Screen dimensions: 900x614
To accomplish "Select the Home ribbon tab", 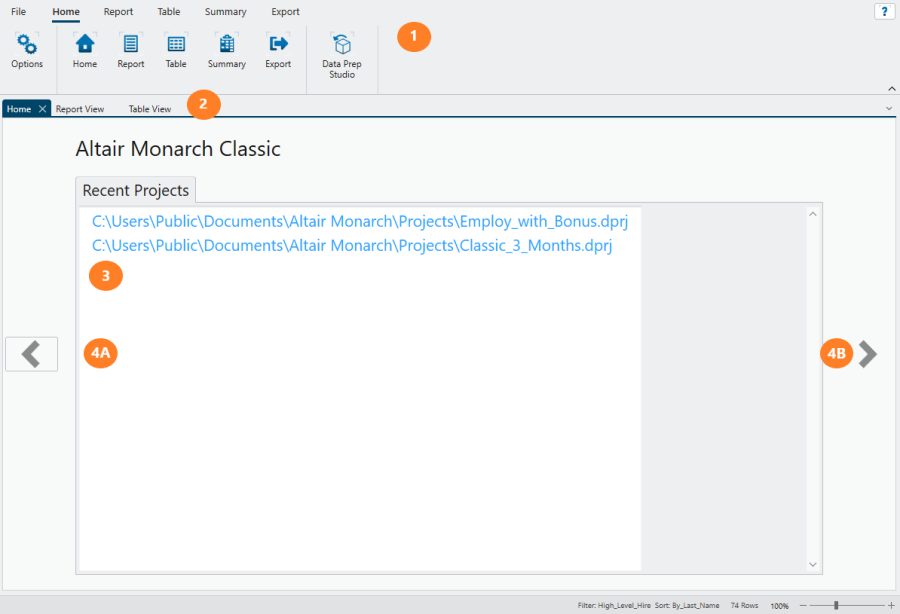I will [x=66, y=11].
